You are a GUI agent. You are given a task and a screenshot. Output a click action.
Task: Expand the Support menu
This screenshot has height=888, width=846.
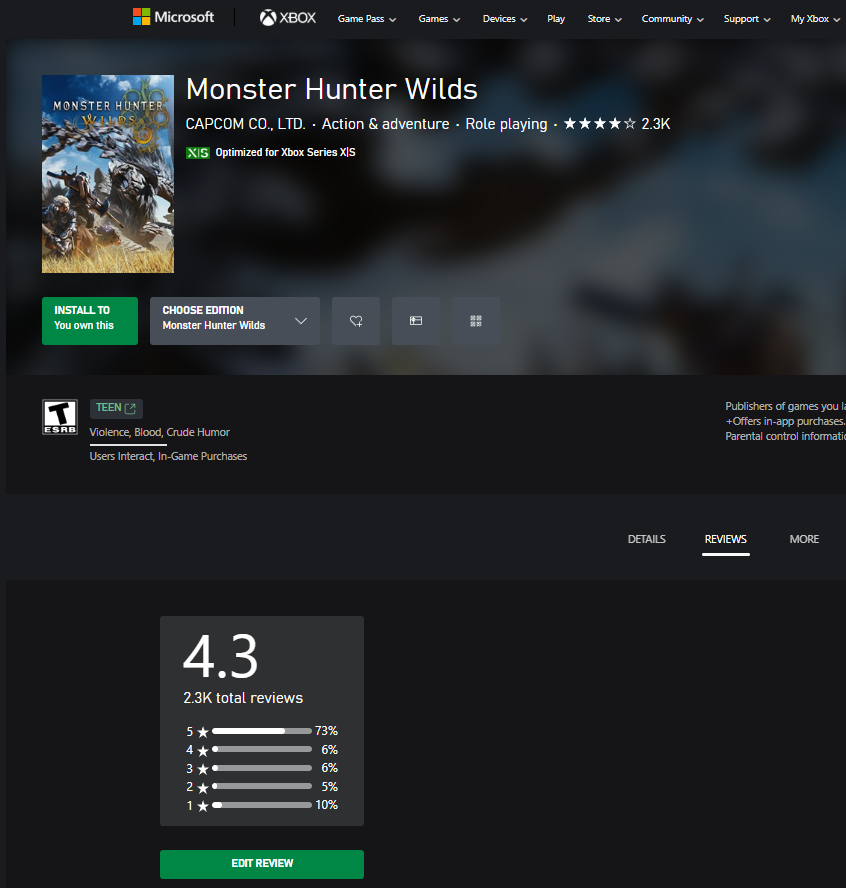tap(747, 19)
